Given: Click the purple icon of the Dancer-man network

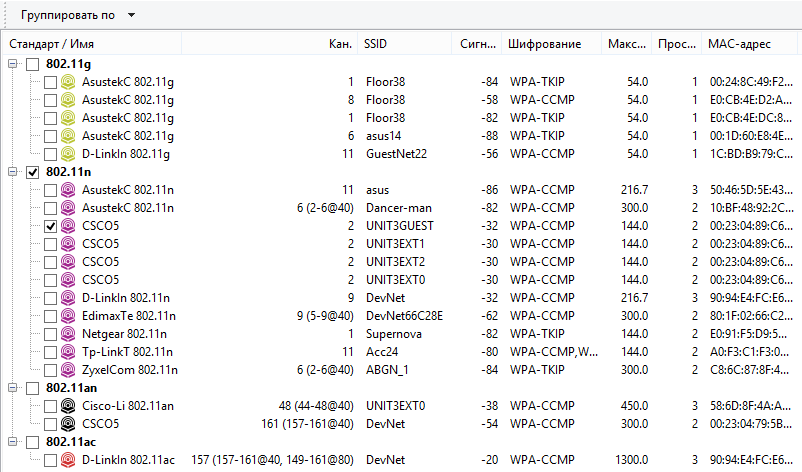Looking at the screenshot, I should point(68,208).
